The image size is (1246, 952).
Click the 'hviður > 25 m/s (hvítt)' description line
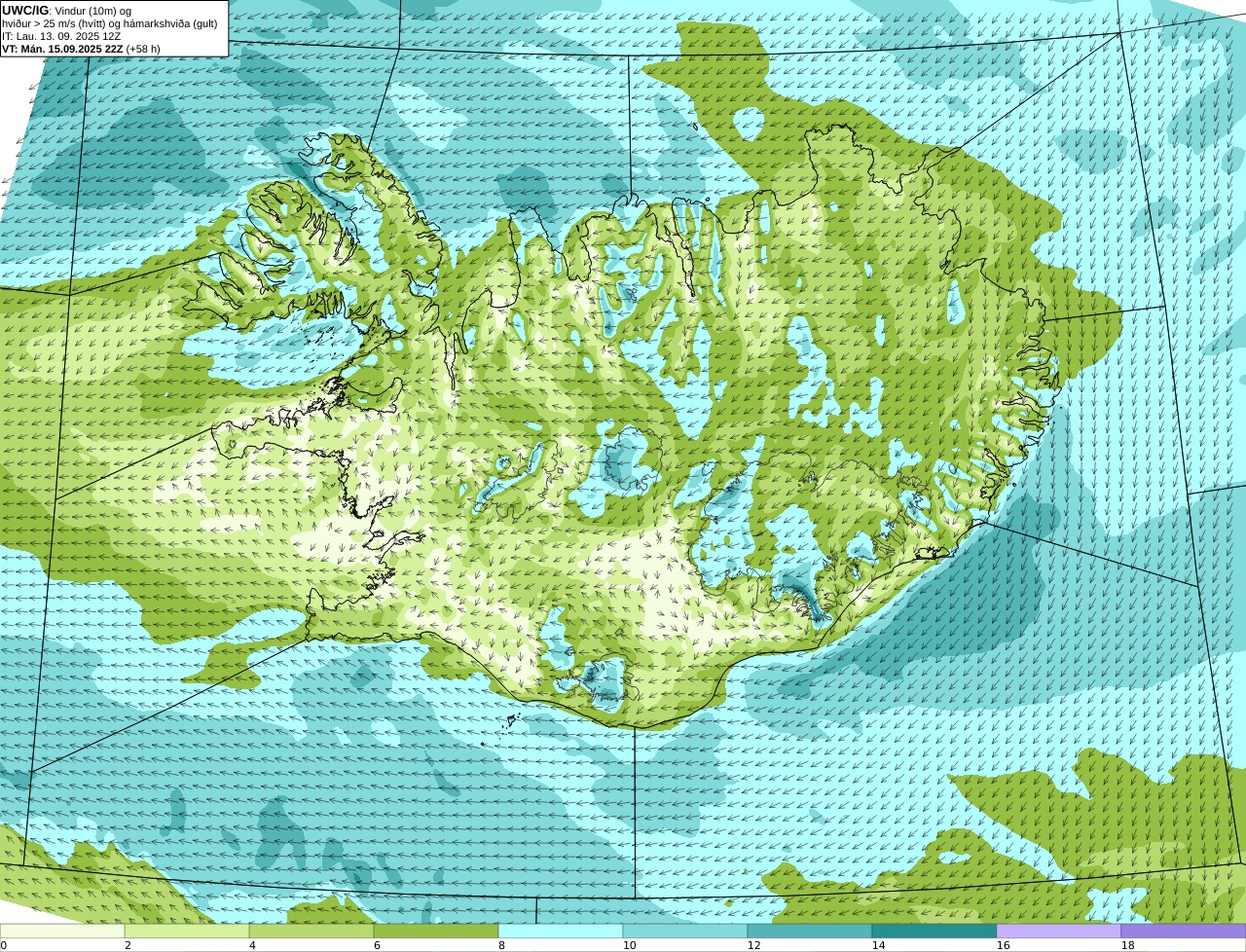pyautogui.click(x=110, y=23)
